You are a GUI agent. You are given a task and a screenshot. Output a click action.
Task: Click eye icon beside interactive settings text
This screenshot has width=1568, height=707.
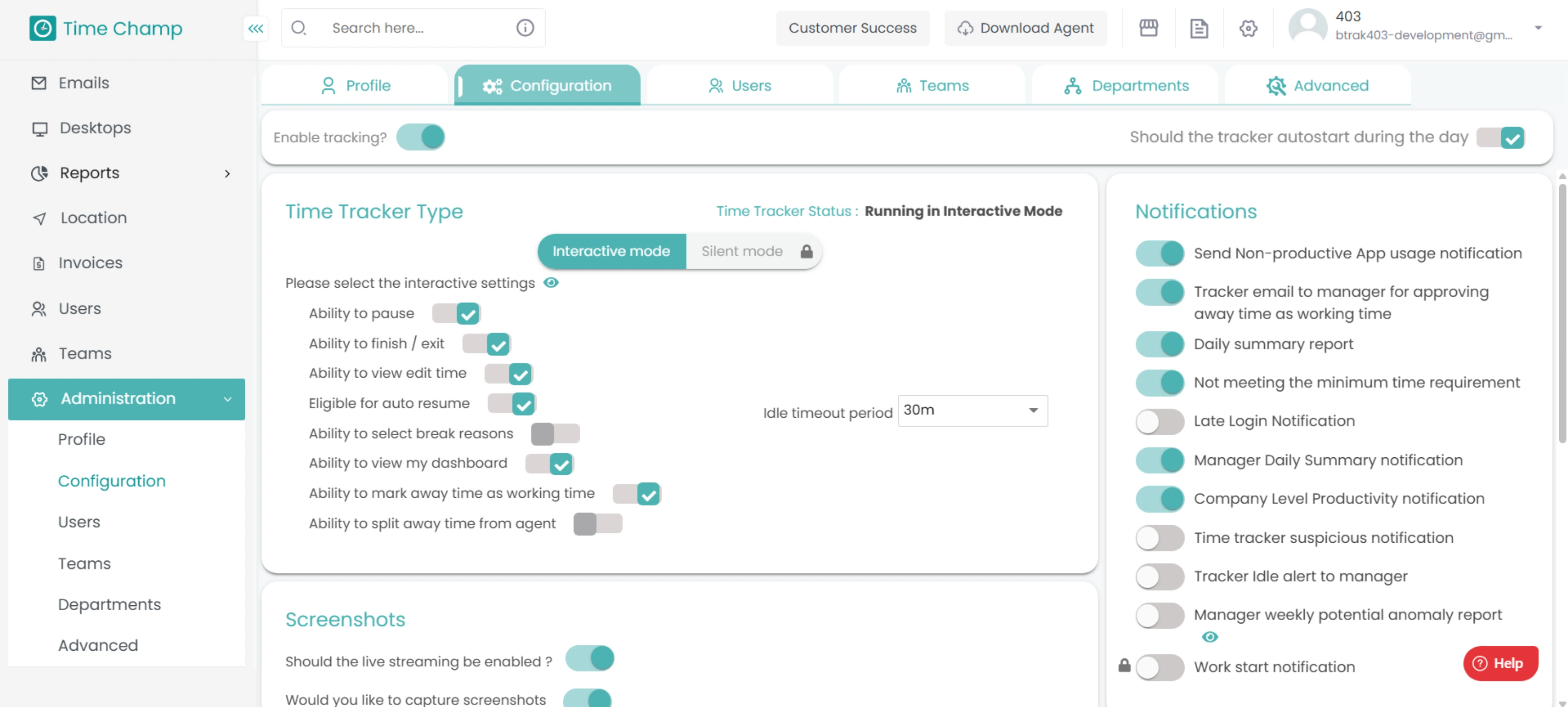[551, 283]
